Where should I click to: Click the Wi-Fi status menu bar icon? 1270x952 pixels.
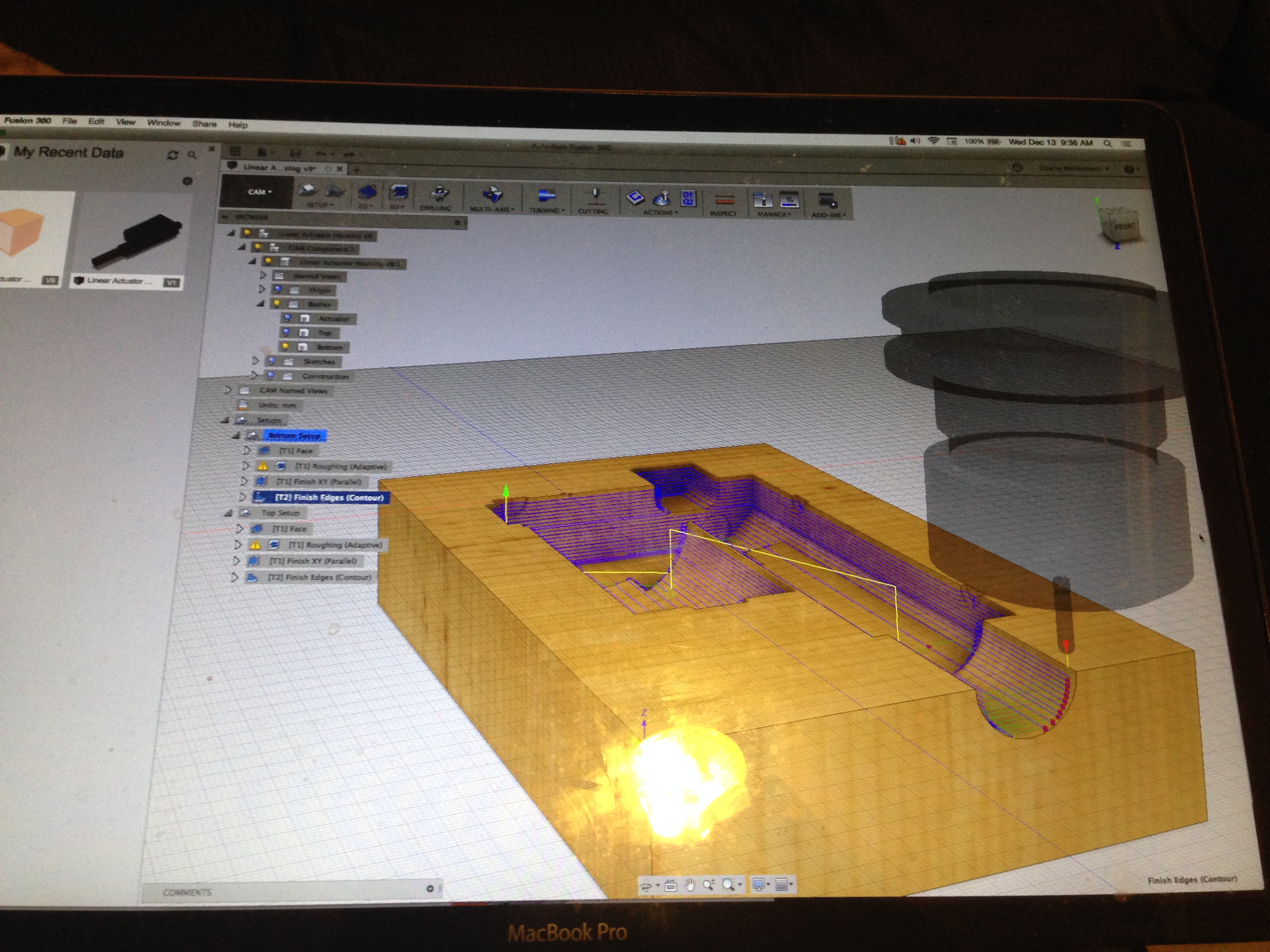tap(933, 141)
